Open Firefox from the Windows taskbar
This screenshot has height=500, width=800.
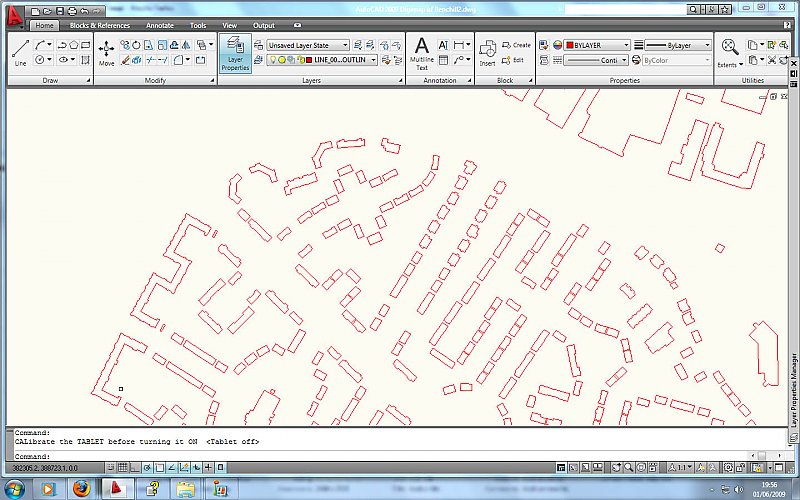pyautogui.click(x=81, y=489)
